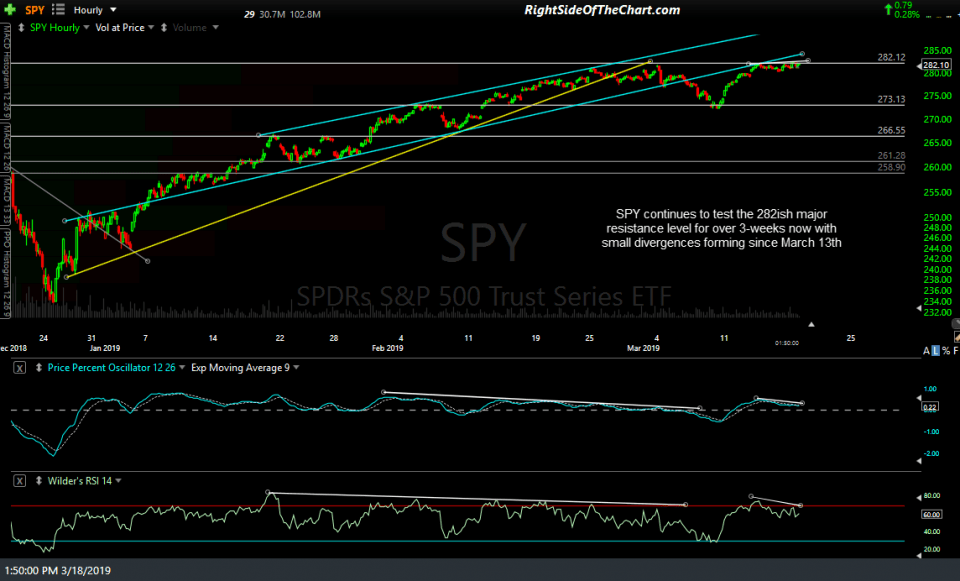
Task: Click the 60.00 RSI value label
Action: [931, 514]
